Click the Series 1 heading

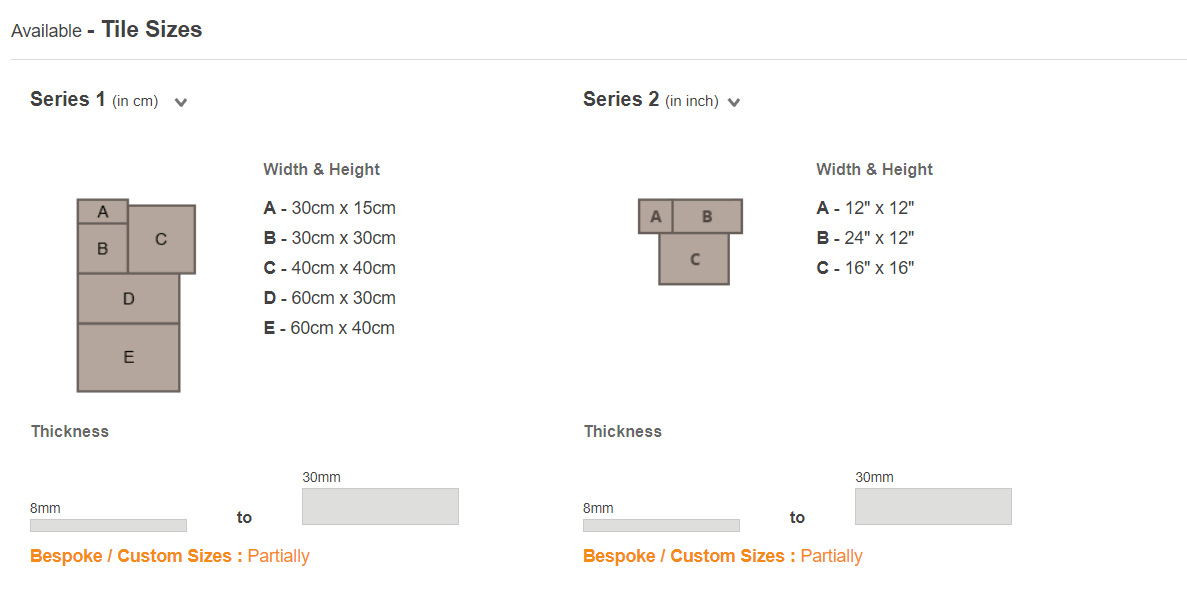coord(67,99)
